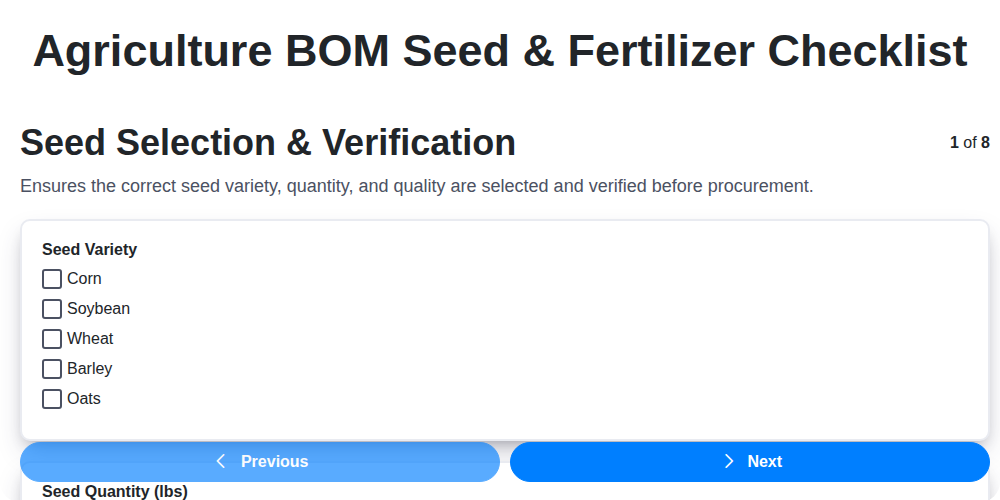The image size is (1000, 500).
Task: Enable the Wheat checkbox
Action: coord(52,339)
